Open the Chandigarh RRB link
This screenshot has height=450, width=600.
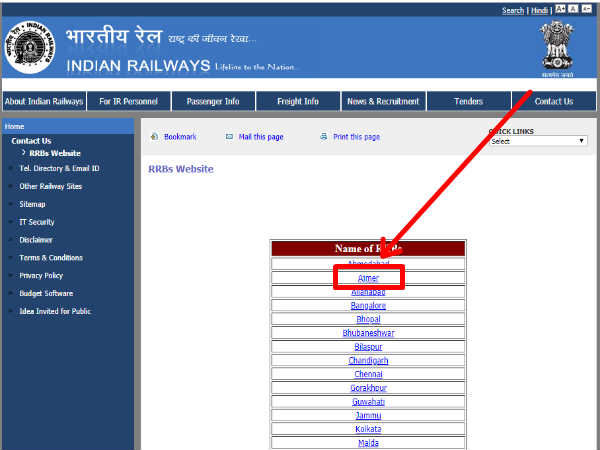click(368, 360)
